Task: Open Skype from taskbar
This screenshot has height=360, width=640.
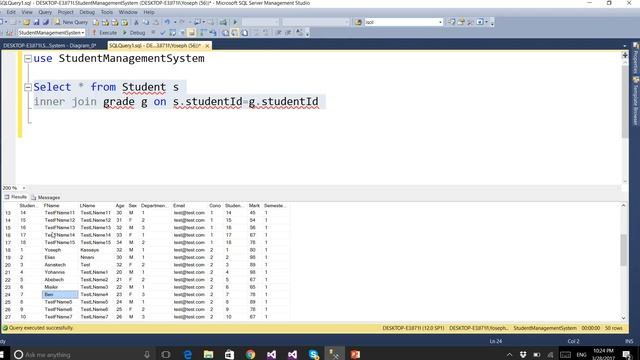Action: pyautogui.click(x=313, y=355)
